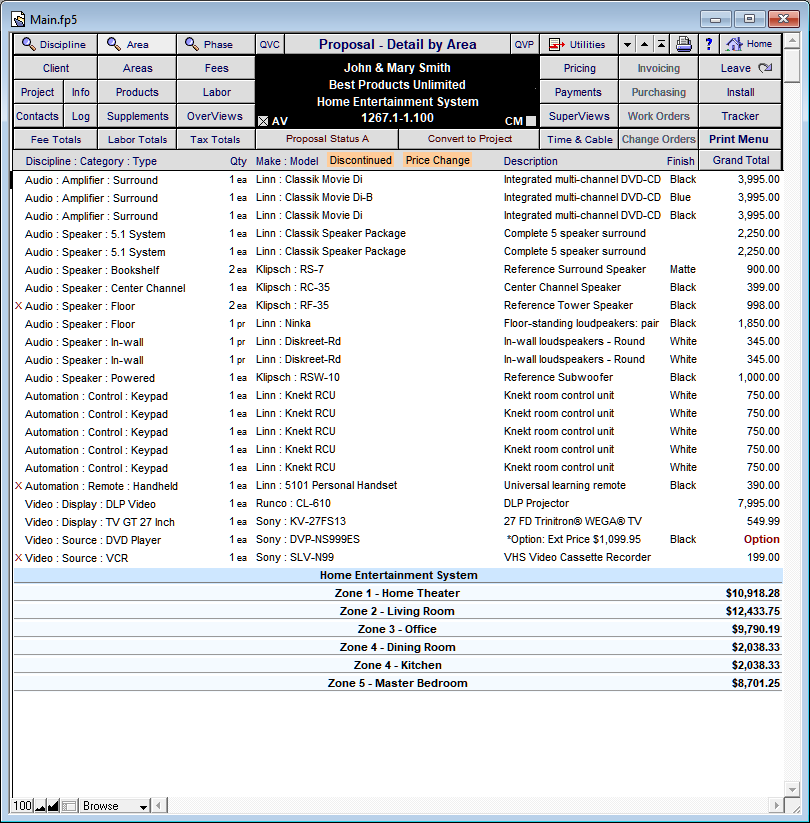Image resolution: width=810 pixels, height=823 pixels.
Task: Click the Print Menu button
Action: (x=739, y=139)
